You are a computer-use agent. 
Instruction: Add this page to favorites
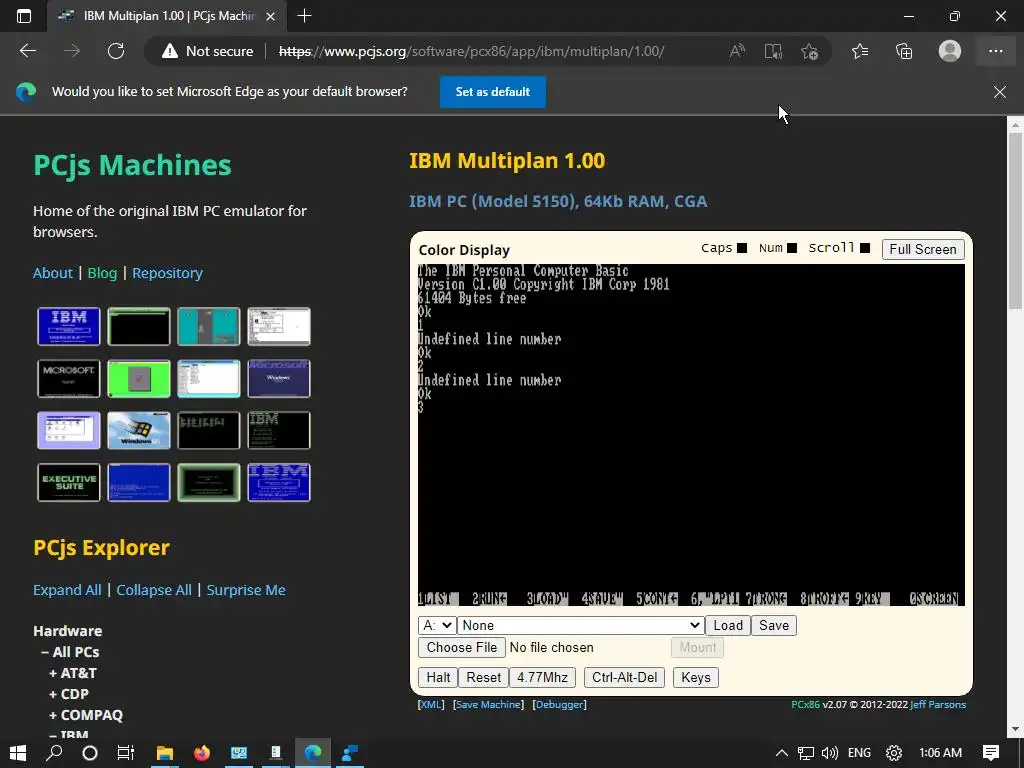810,51
